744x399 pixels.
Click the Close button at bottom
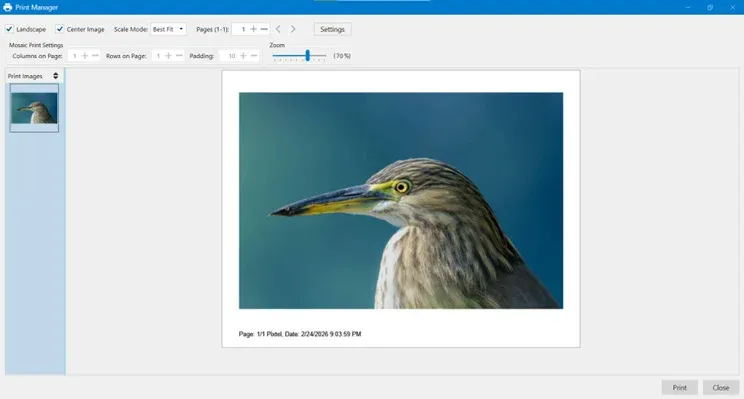pyautogui.click(x=721, y=388)
